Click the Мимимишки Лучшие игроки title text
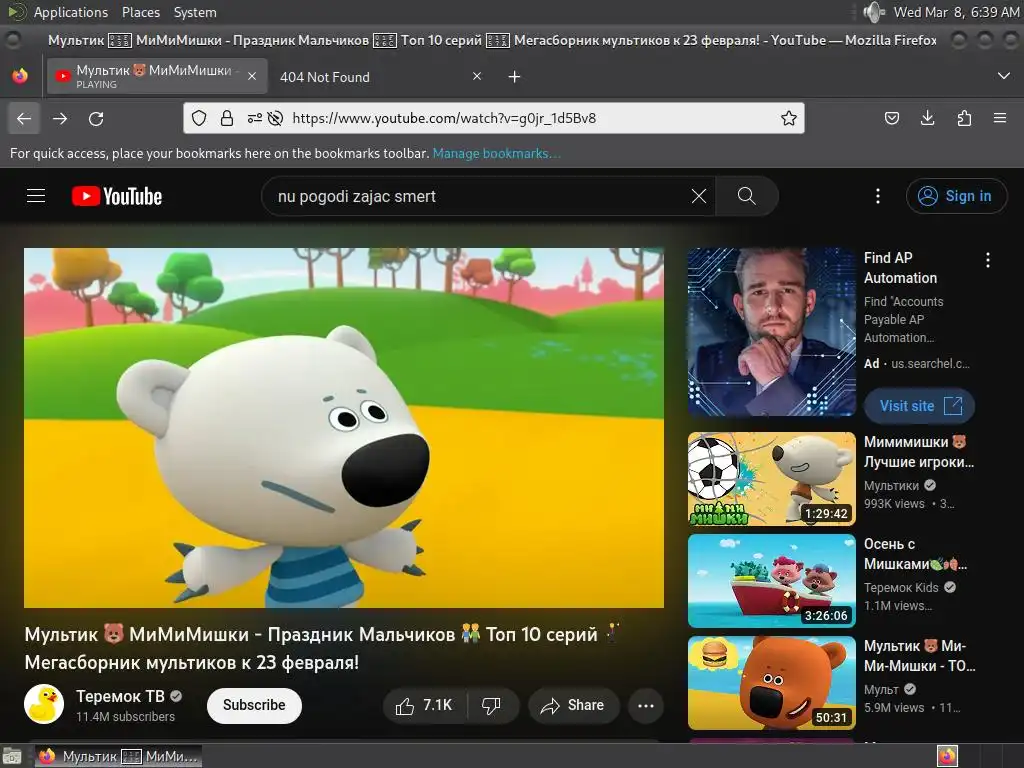 point(919,452)
